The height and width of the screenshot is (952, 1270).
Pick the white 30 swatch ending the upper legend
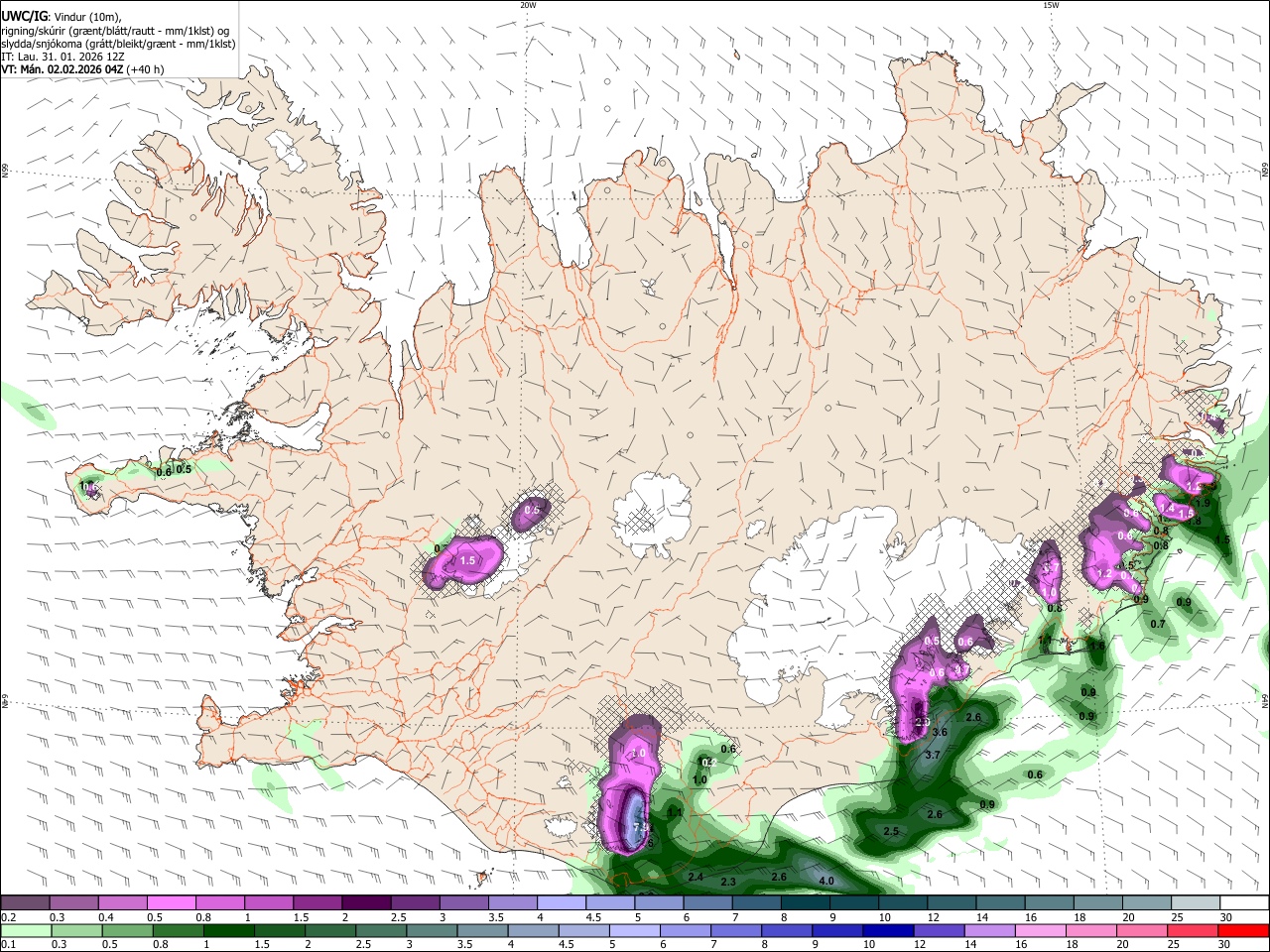(x=1244, y=902)
